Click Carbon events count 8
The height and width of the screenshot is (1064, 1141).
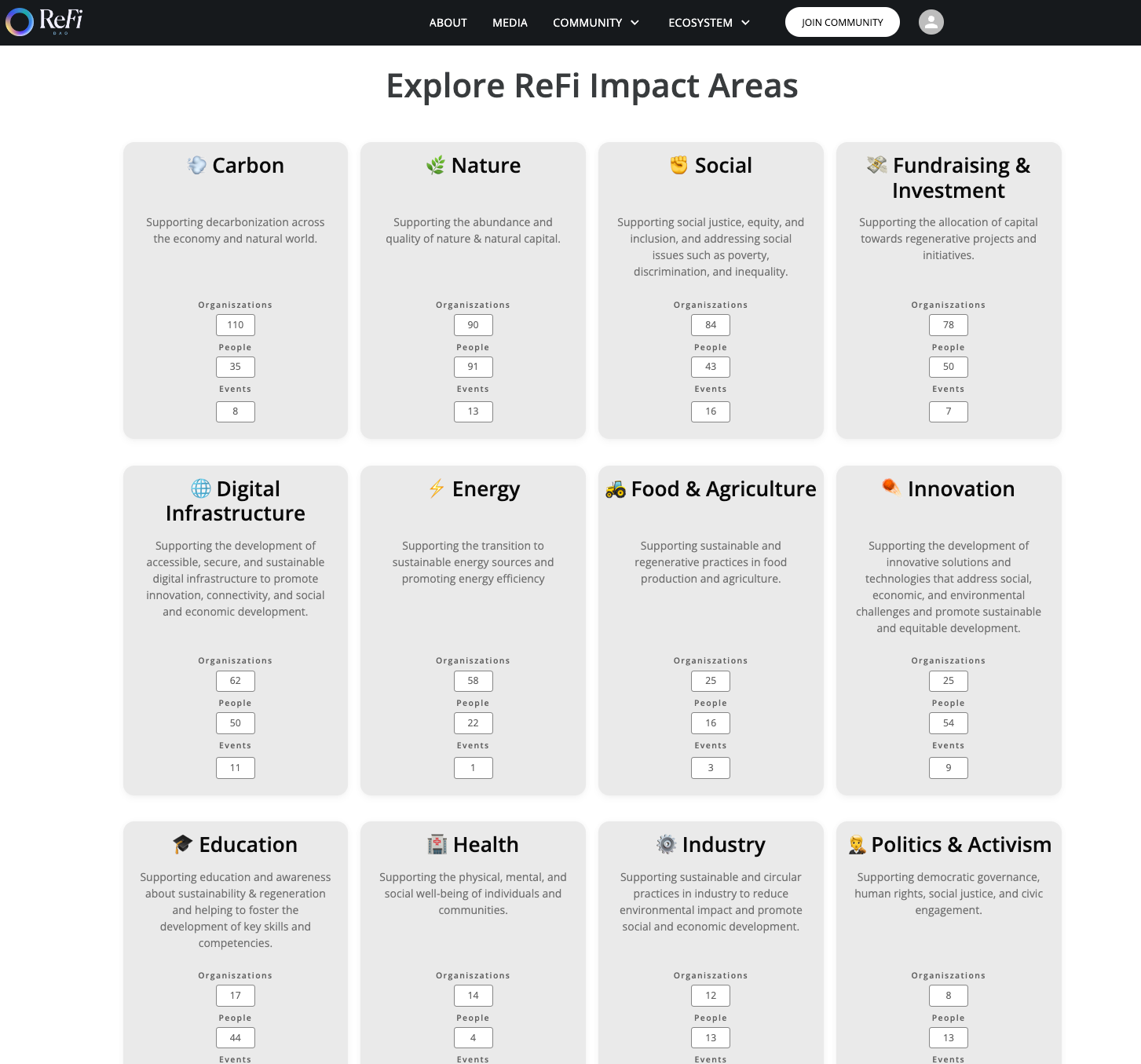pyautogui.click(x=236, y=411)
